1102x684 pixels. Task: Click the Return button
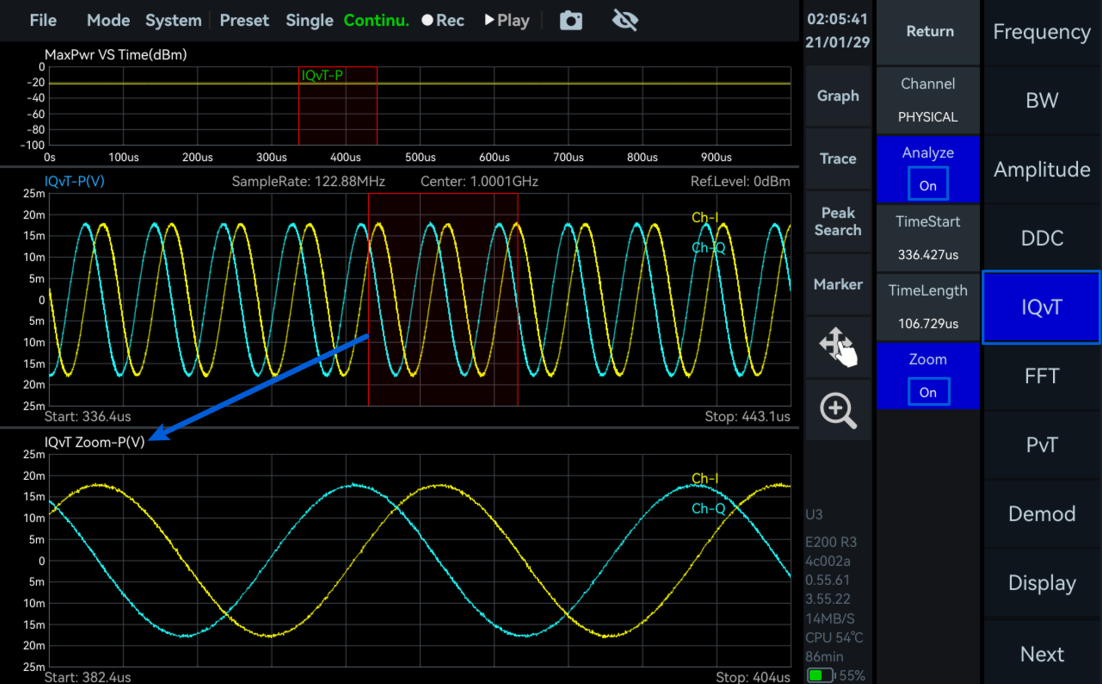click(929, 32)
